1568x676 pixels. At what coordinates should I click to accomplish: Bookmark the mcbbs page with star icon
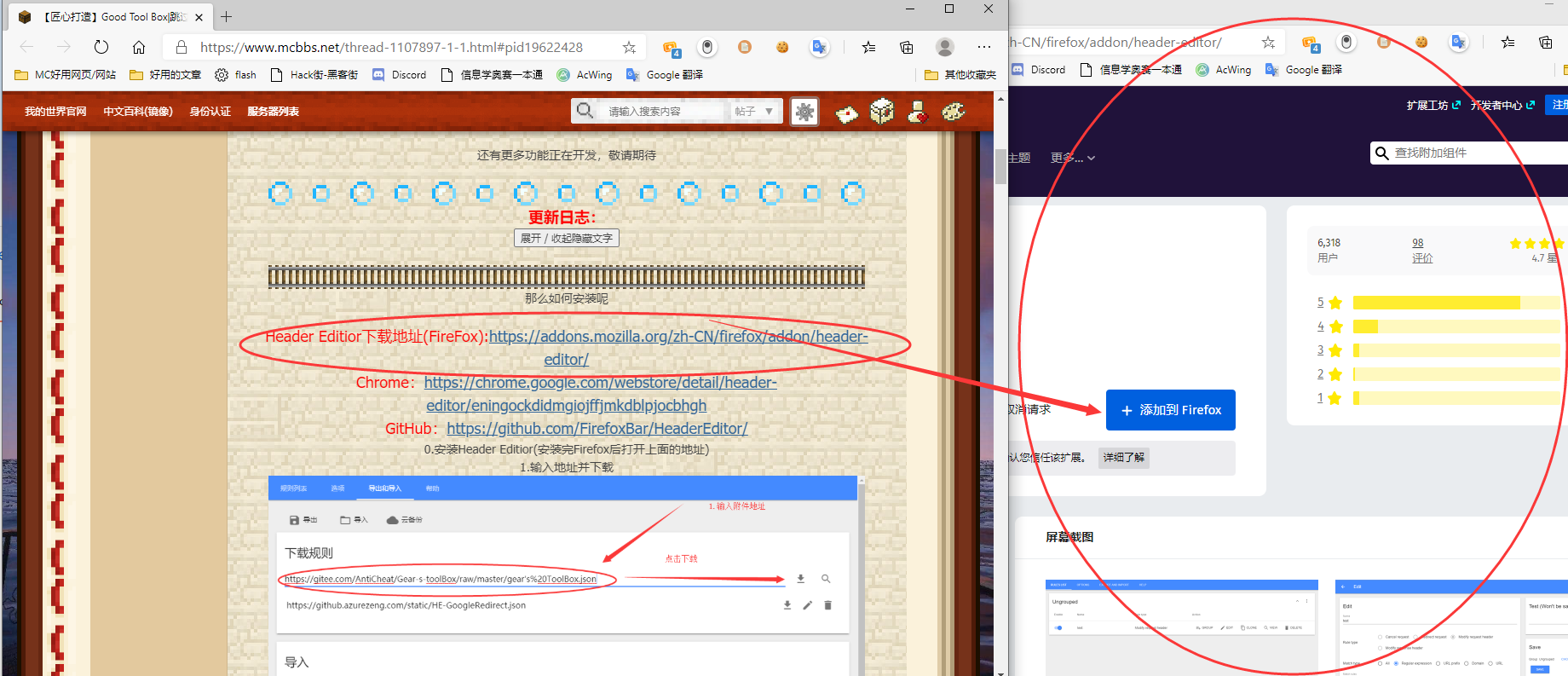pyautogui.click(x=629, y=47)
